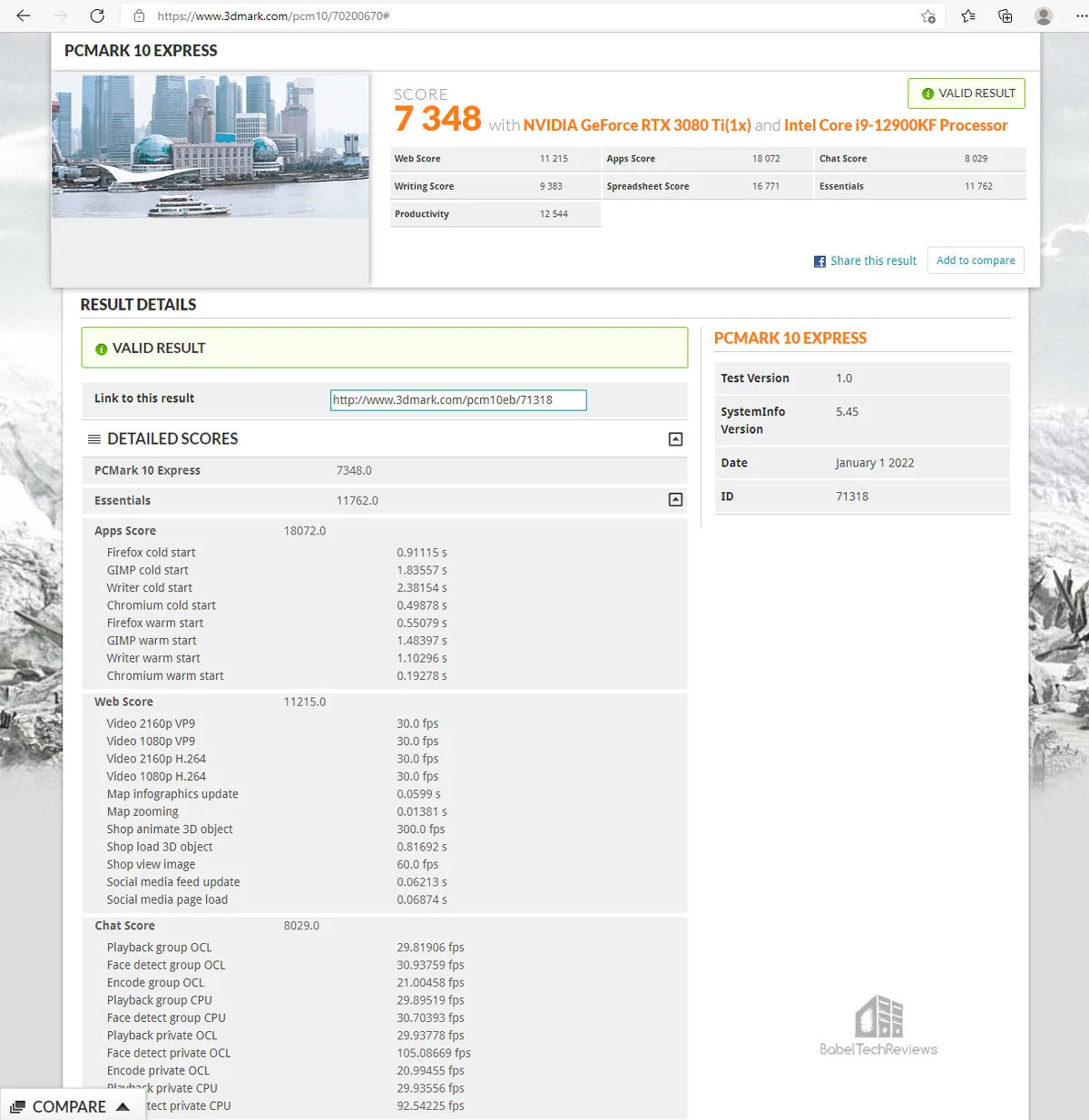Click the Test Version 1.0 row
Screen dimensions: 1089x1120
coord(862,378)
